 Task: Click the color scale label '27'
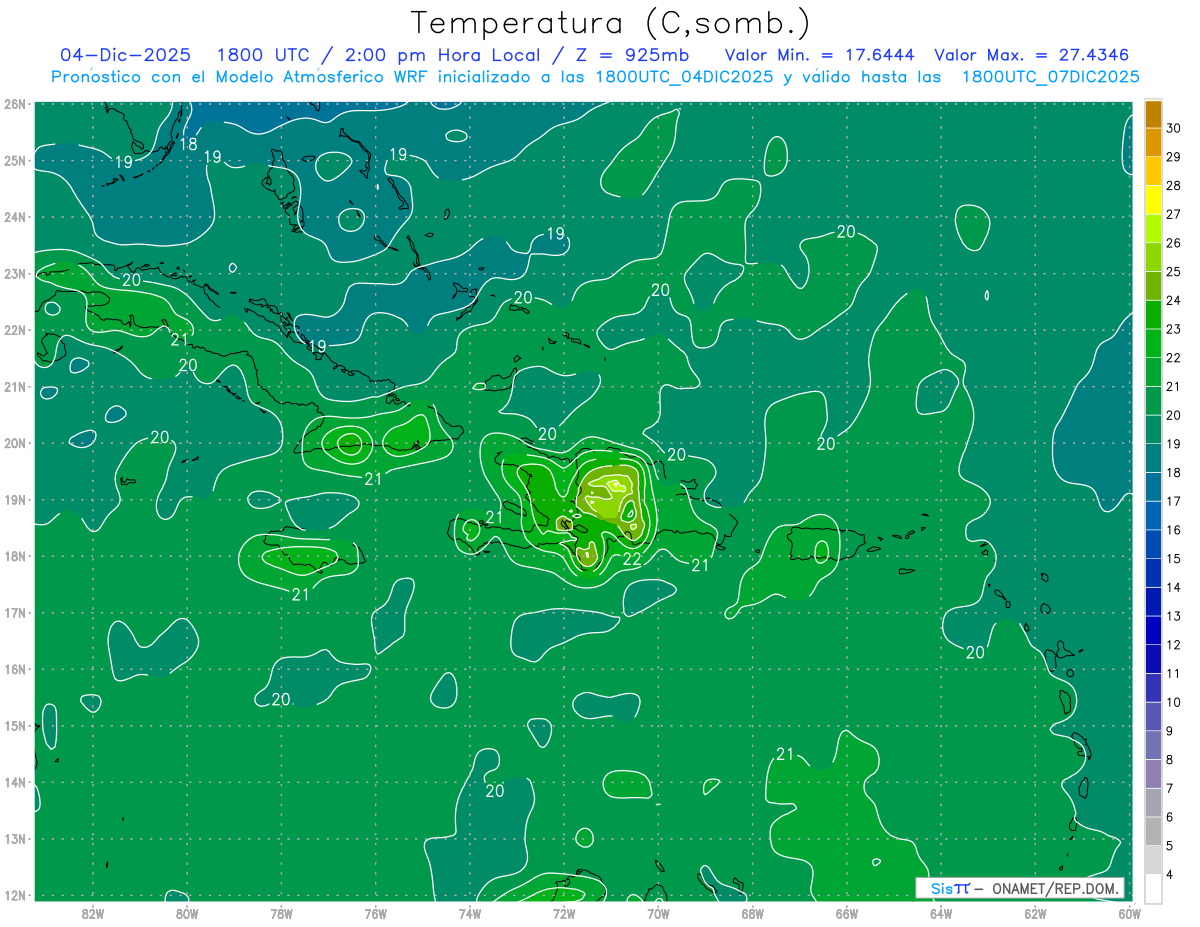click(x=1174, y=214)
